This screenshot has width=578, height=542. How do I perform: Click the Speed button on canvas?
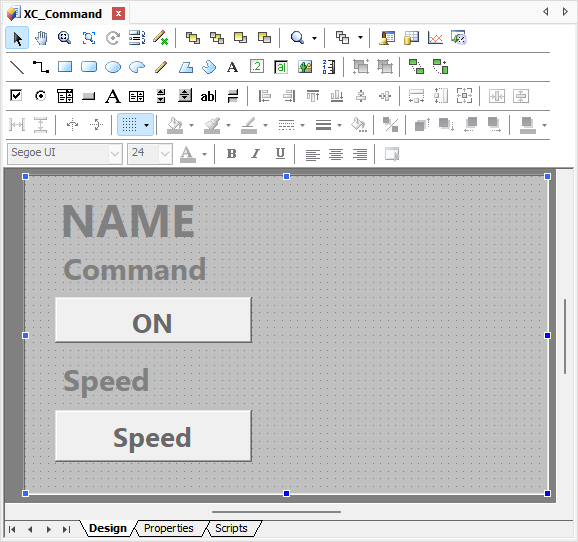(x=153, y=436)
